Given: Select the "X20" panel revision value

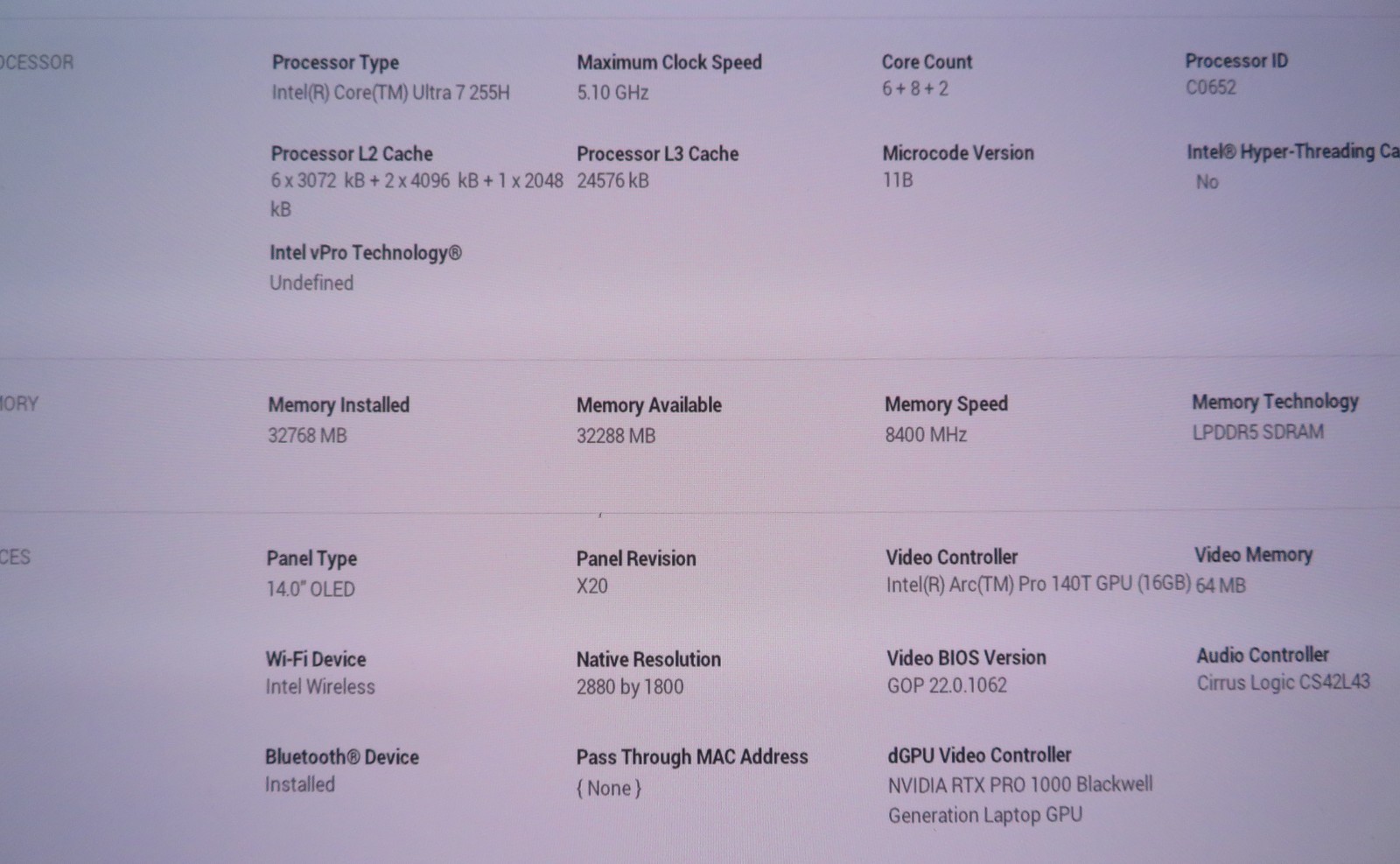Looking at the screenshot, I should click(x=591, y=587).
